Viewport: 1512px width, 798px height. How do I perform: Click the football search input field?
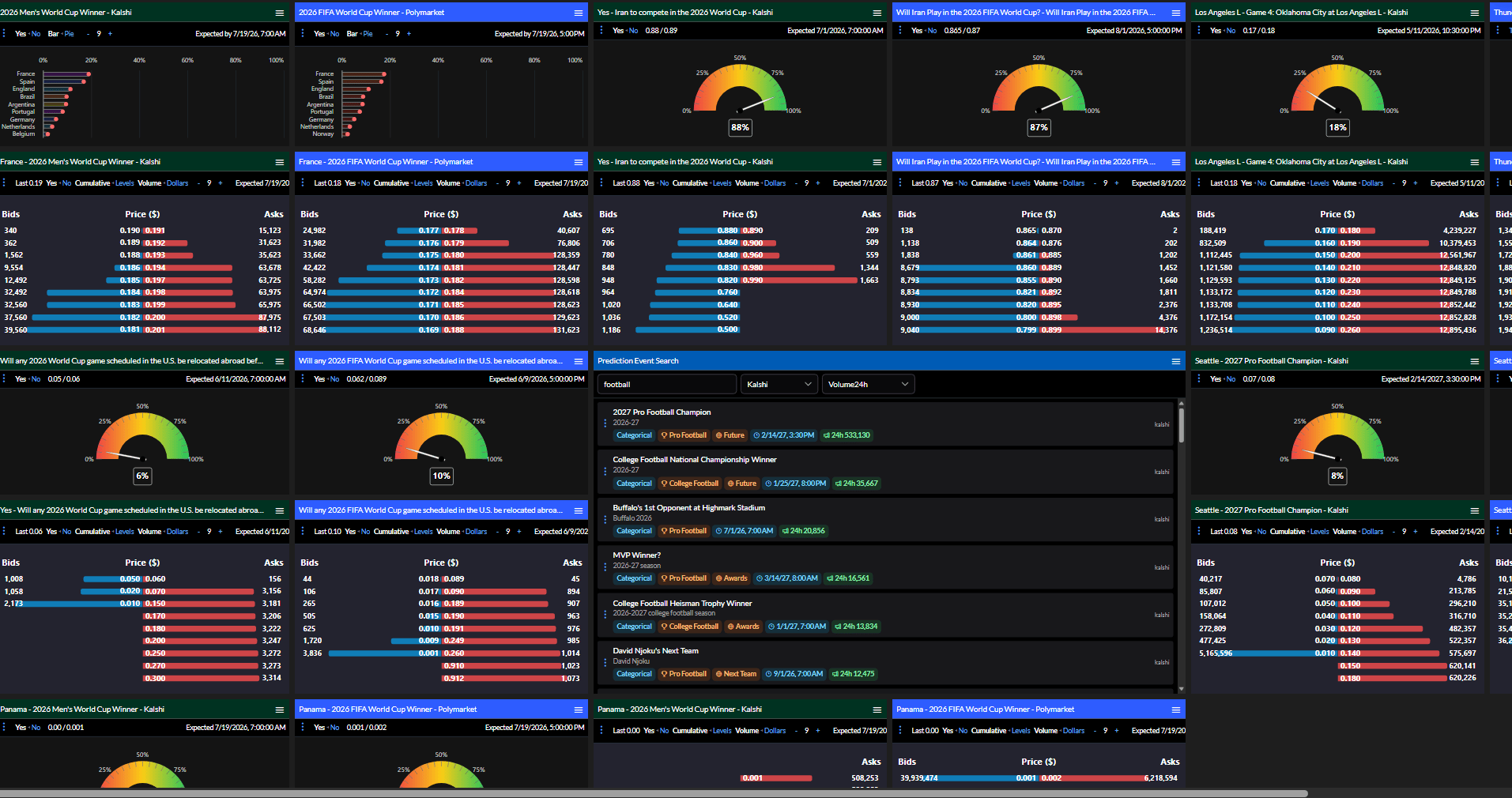pyautogui.click(x=666, y=385)
